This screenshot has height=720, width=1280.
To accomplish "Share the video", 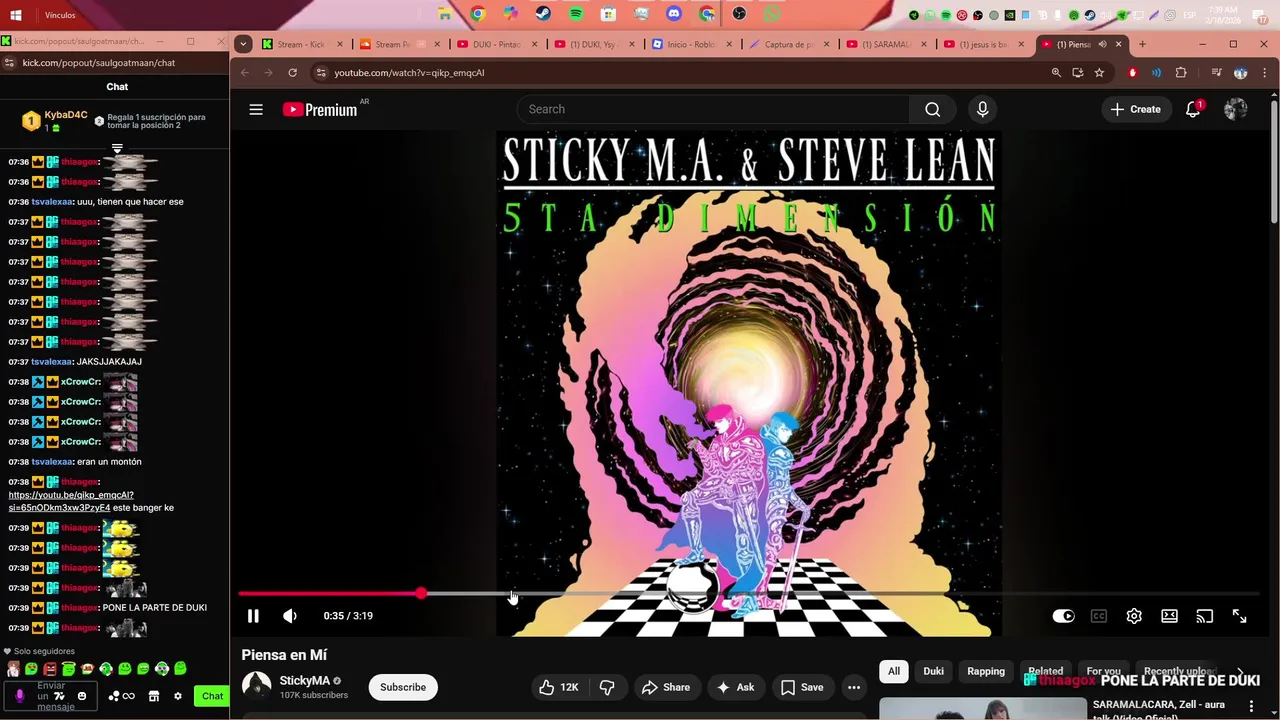I will tap(666, 687).
